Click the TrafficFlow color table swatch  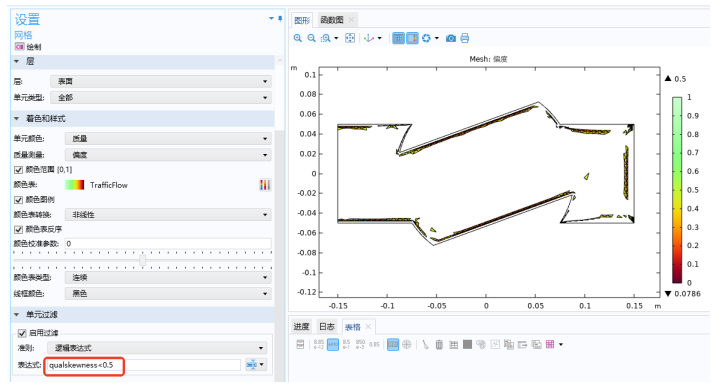click(75, 185)
